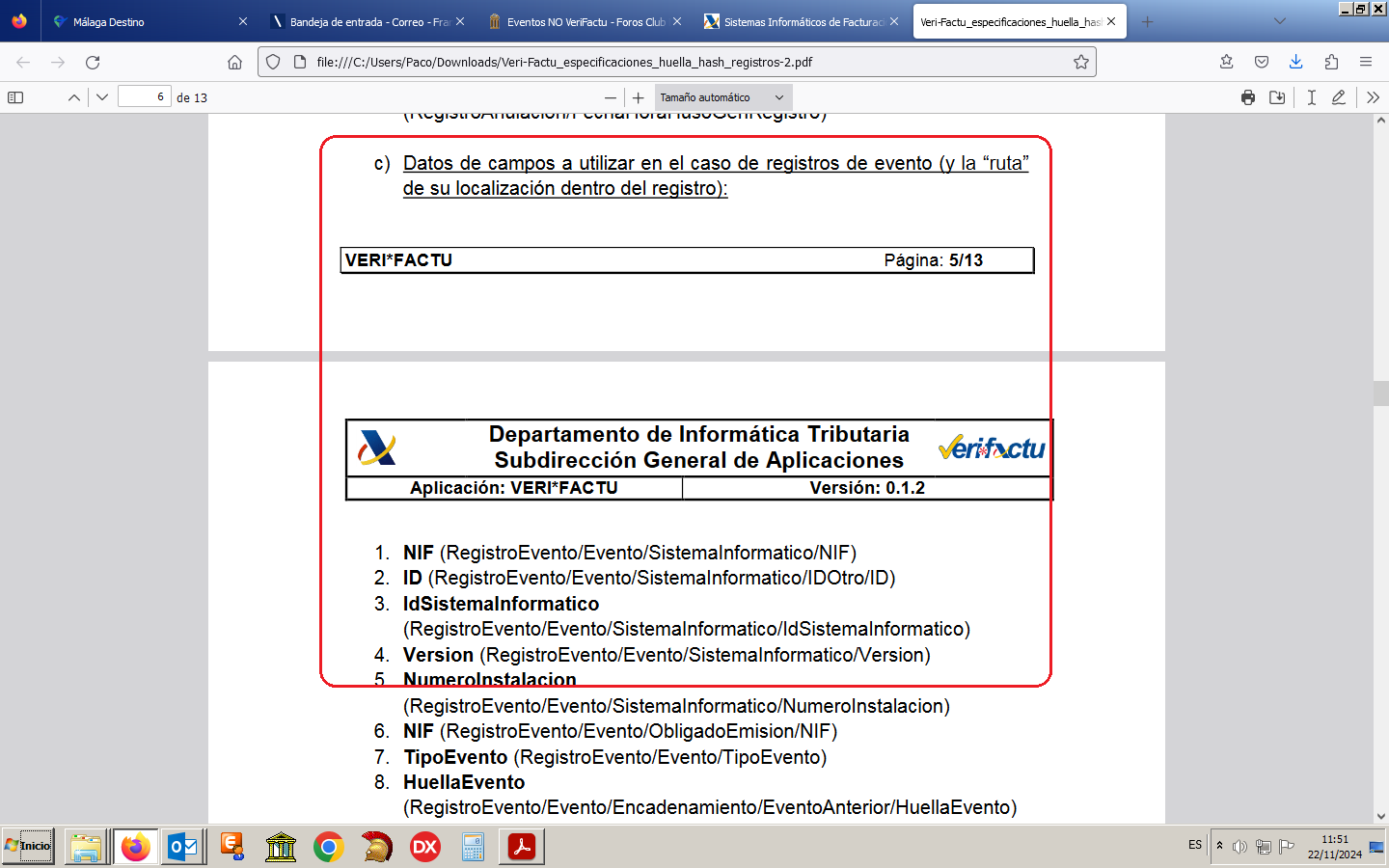Switch to the Málaga Destino tab
The height and width of the screenshot is (868, 1389).
pos(150,21)
